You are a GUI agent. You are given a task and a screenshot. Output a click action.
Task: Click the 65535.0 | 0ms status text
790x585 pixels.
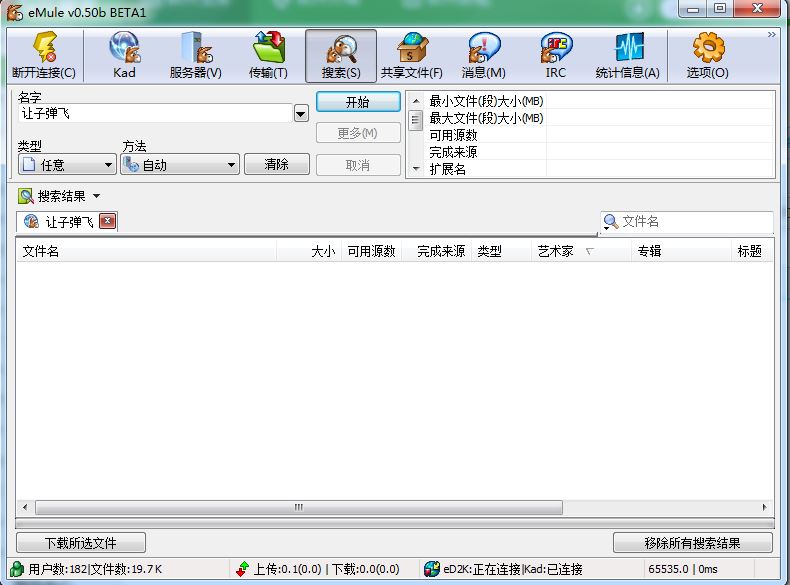coord(683,569)
